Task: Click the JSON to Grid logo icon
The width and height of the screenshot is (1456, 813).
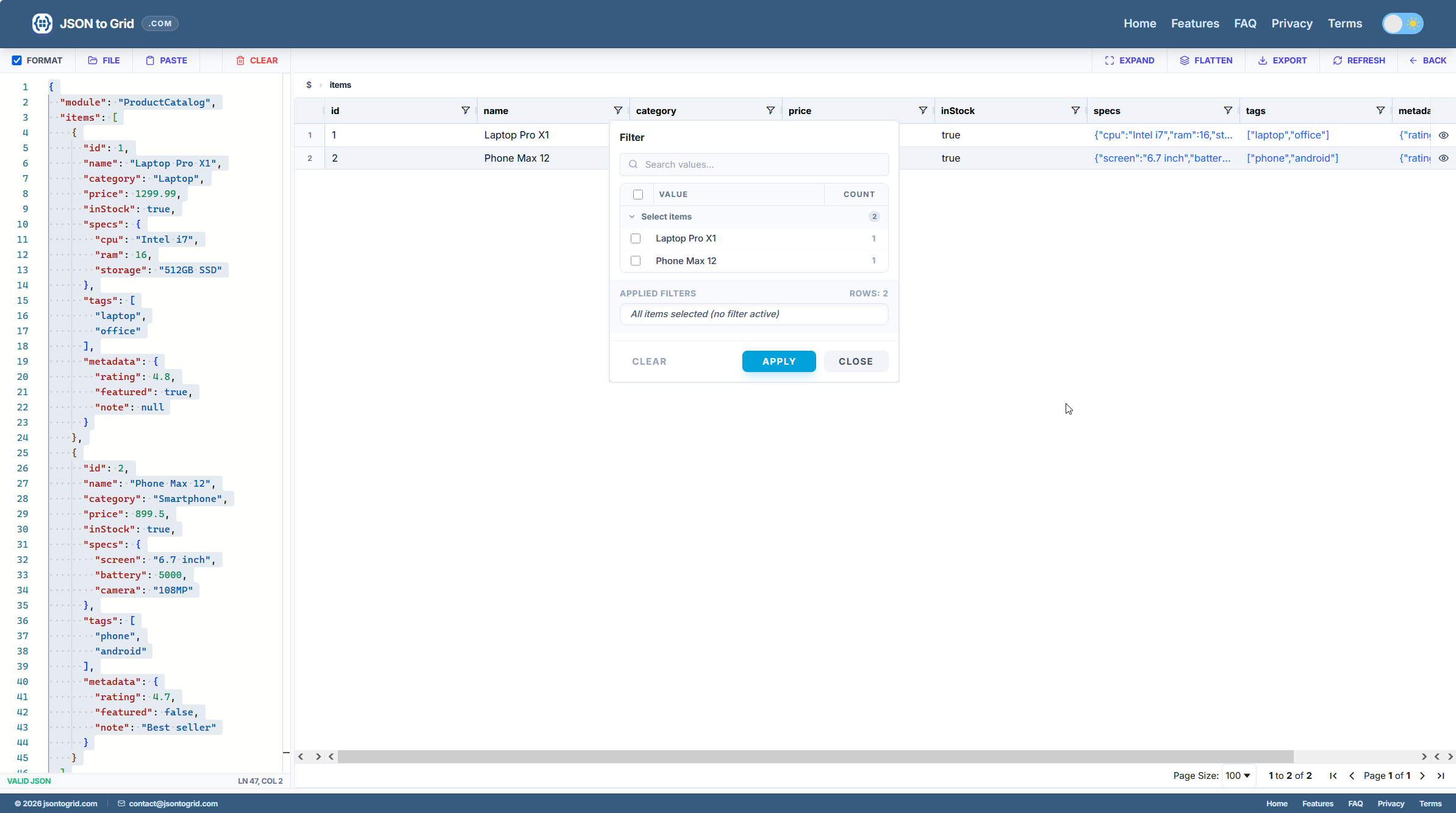Action: [x=42, y=23]
